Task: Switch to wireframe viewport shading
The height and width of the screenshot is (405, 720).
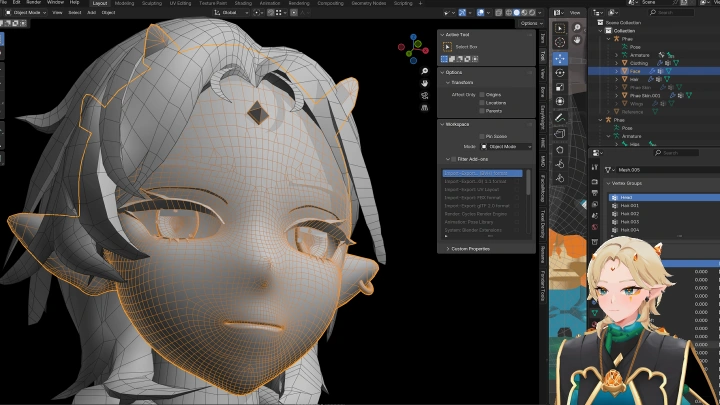Action: [x=509, y=13]
